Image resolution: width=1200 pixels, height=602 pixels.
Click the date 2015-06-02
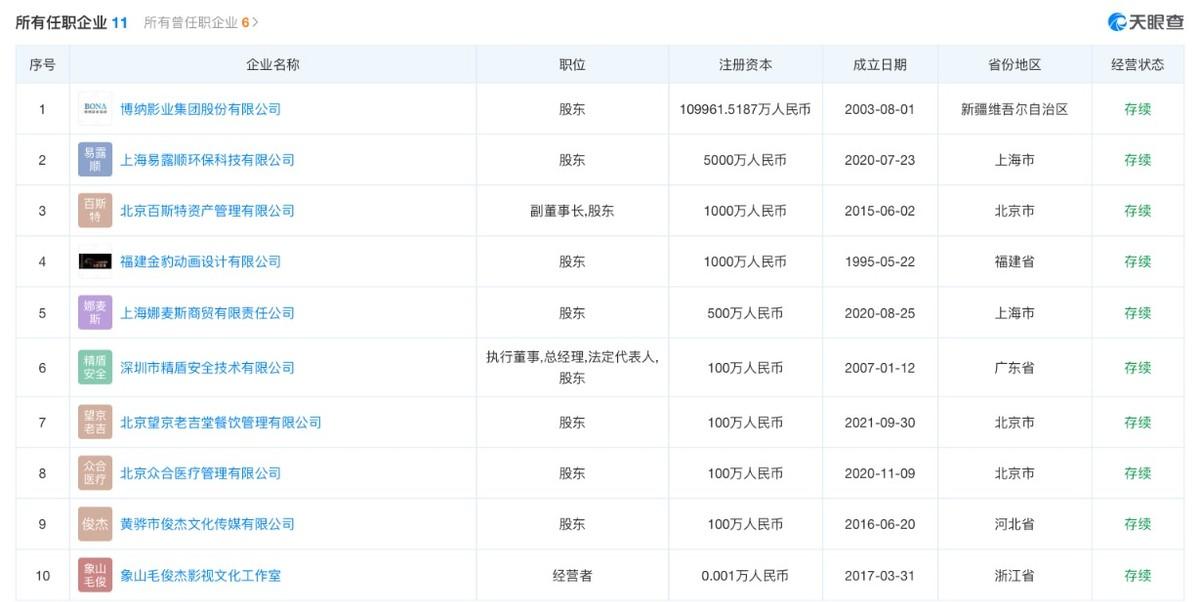880,211
